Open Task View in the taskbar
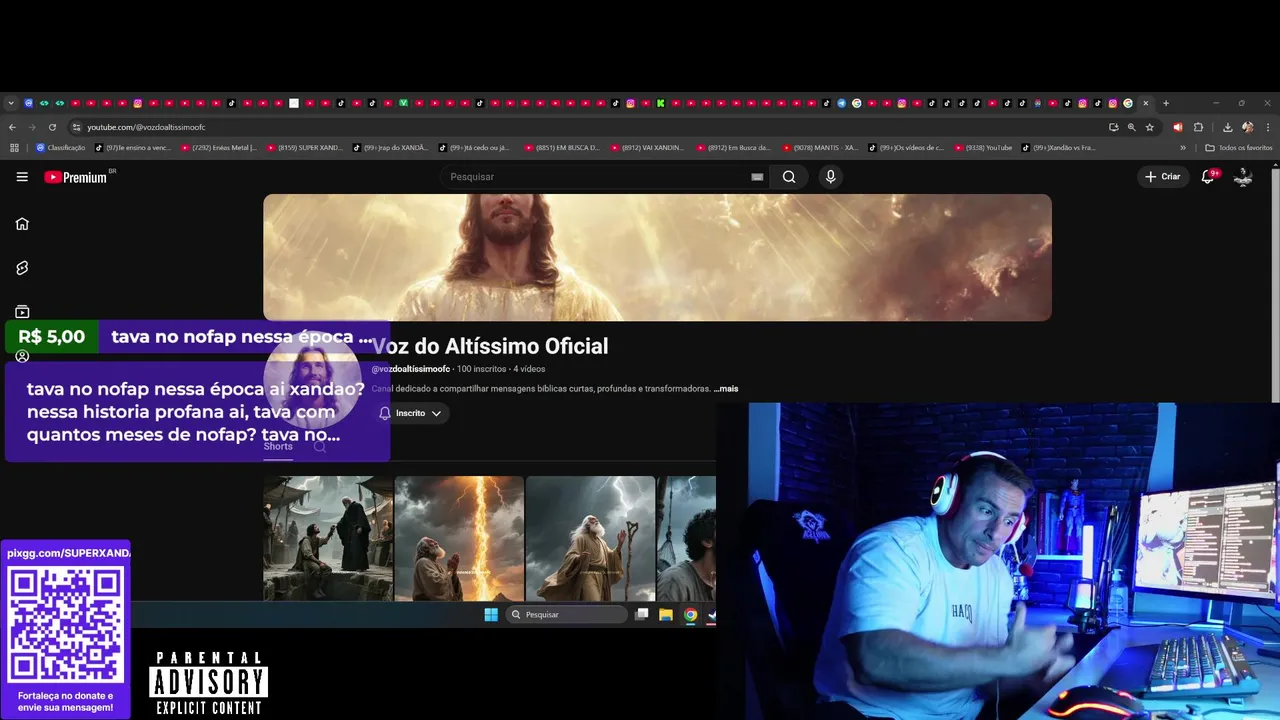Image resolution: width=1280 pixels, height=720 pixels. (642, 615)
